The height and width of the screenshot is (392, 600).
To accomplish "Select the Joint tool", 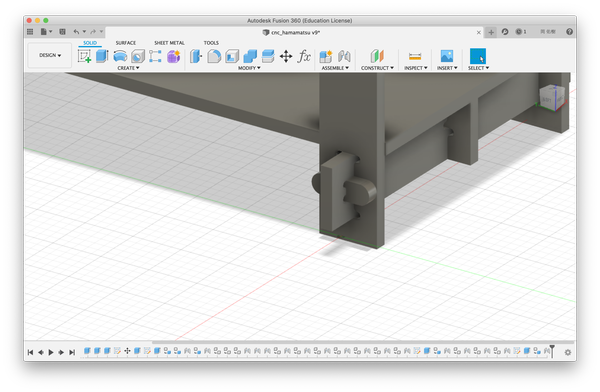I will pos(344,56).
